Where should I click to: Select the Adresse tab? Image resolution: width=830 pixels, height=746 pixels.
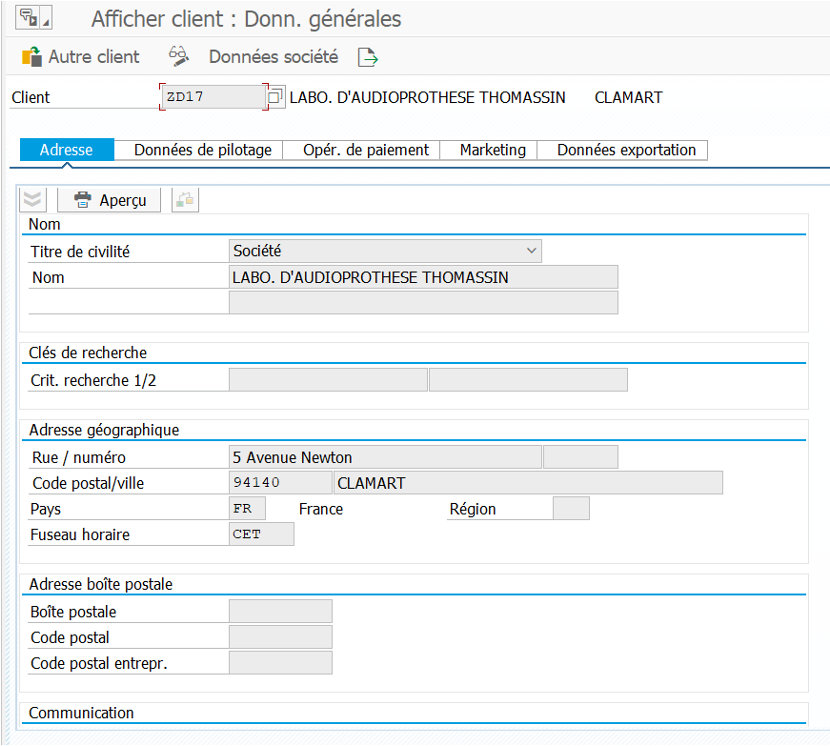pos(66,150)
